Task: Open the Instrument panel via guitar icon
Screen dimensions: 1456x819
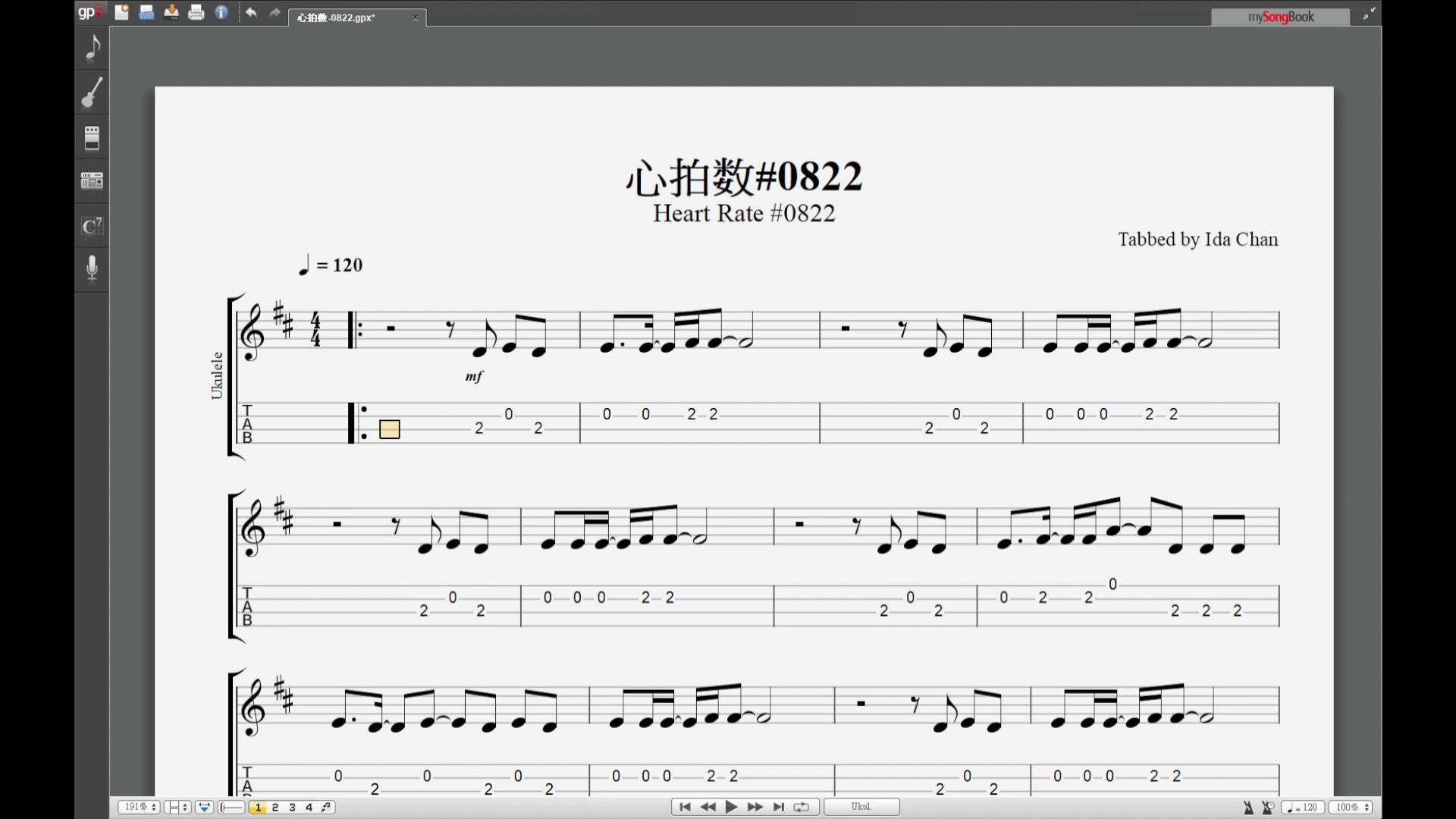Action: [92, 93]
